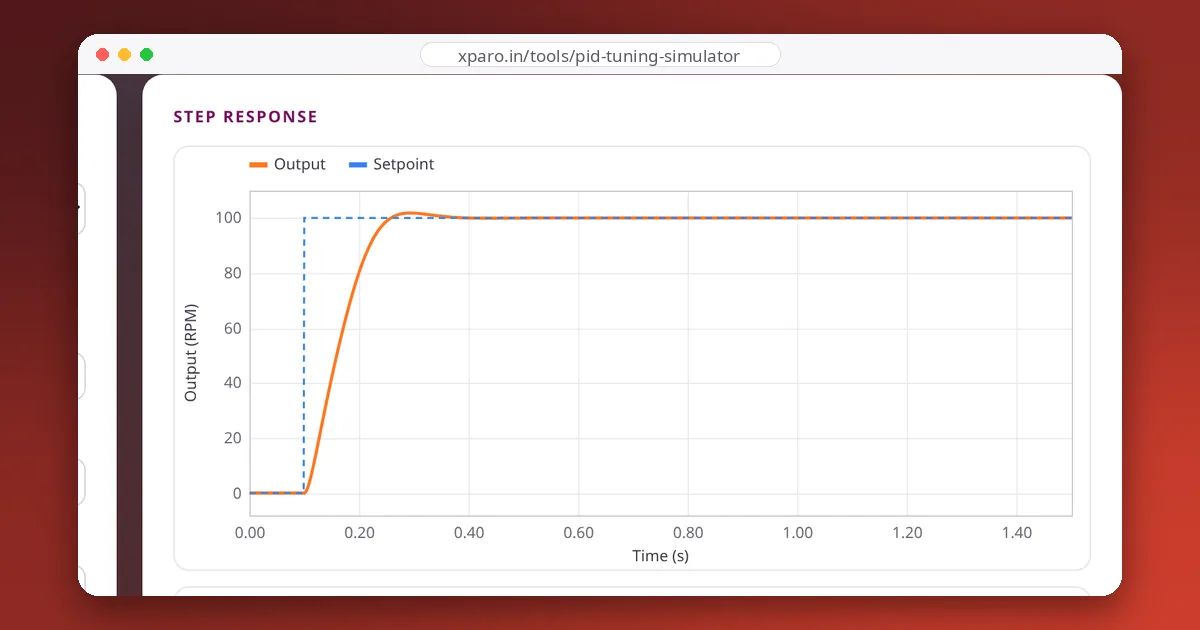Screen dimensions: 1200x630
Task: Click the yellow minimize window button
Action: pyautogui.click(x=124, y=55)
